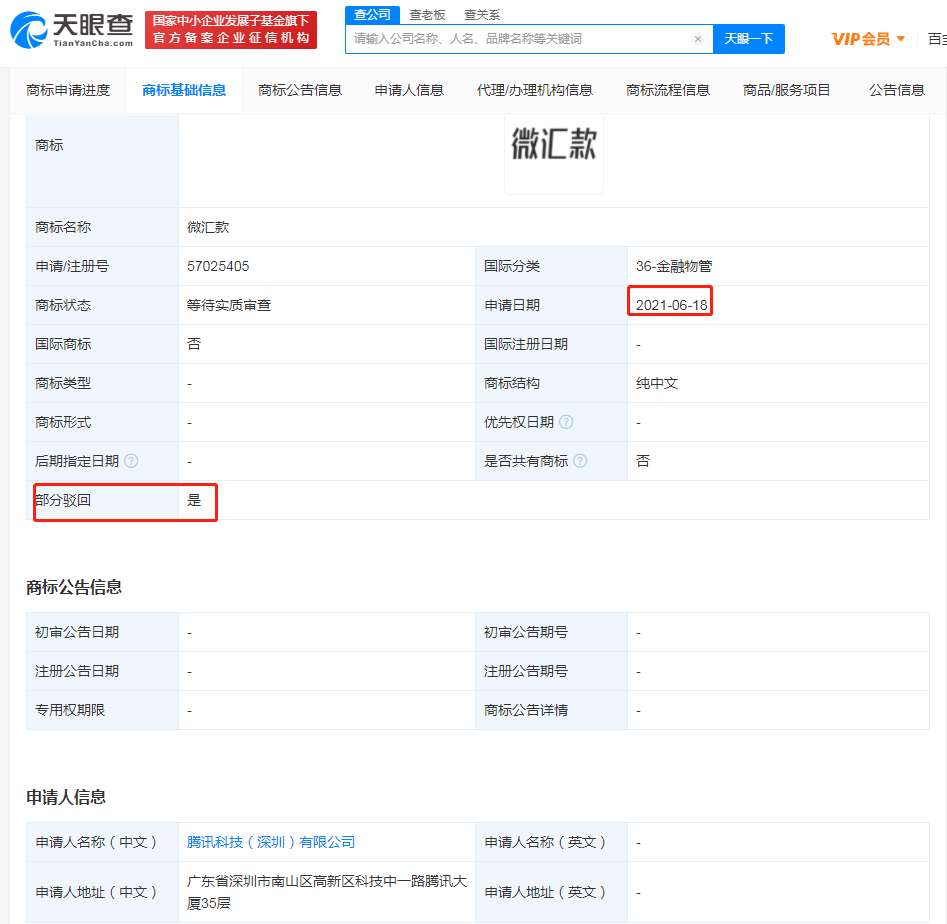Open the 公告信息 tab
Image resolution: width=947 pixels, height=924 pixels.
pyautogui.click(x=896, y=91)
